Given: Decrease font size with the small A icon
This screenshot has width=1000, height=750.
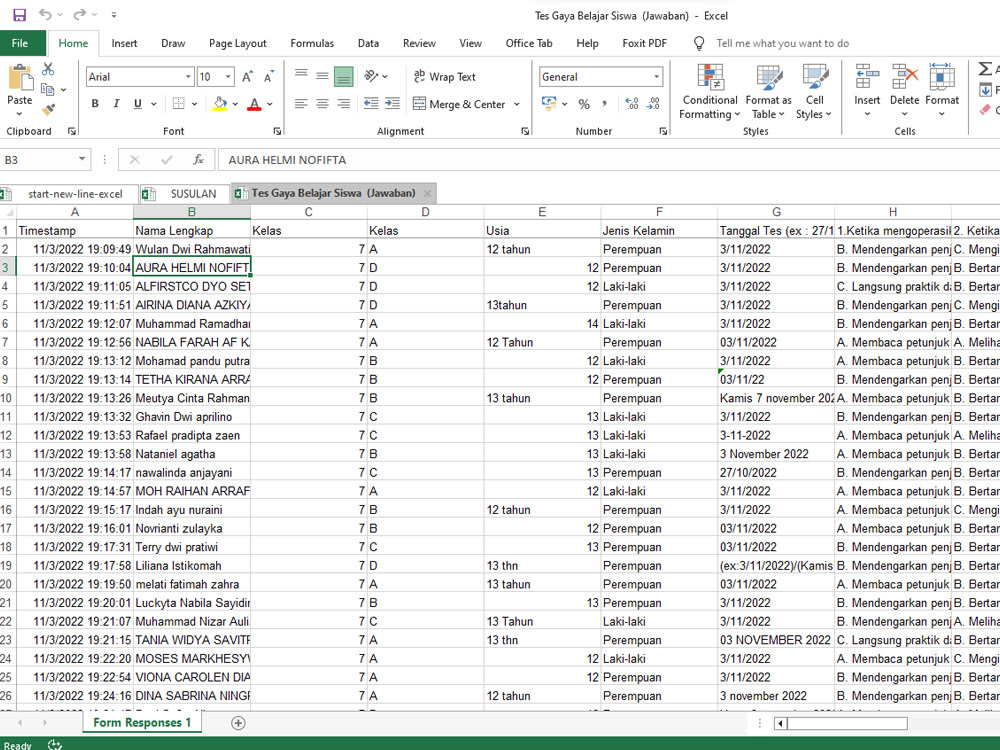Looking at the screenshot, I should pos(269,77).
